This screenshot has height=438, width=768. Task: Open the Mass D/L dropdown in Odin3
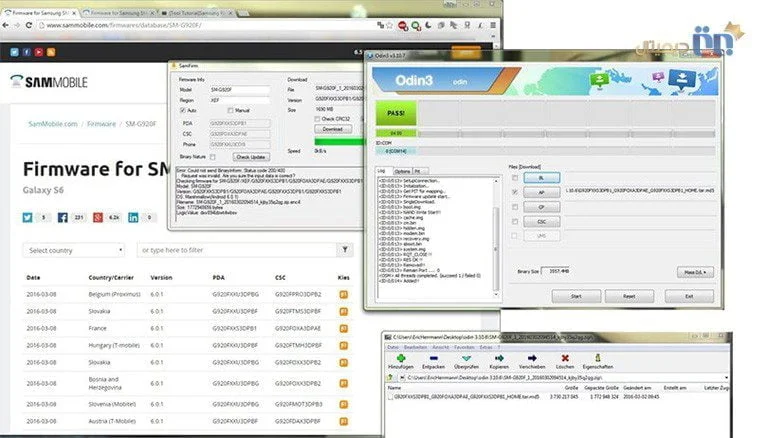point(695,272)
